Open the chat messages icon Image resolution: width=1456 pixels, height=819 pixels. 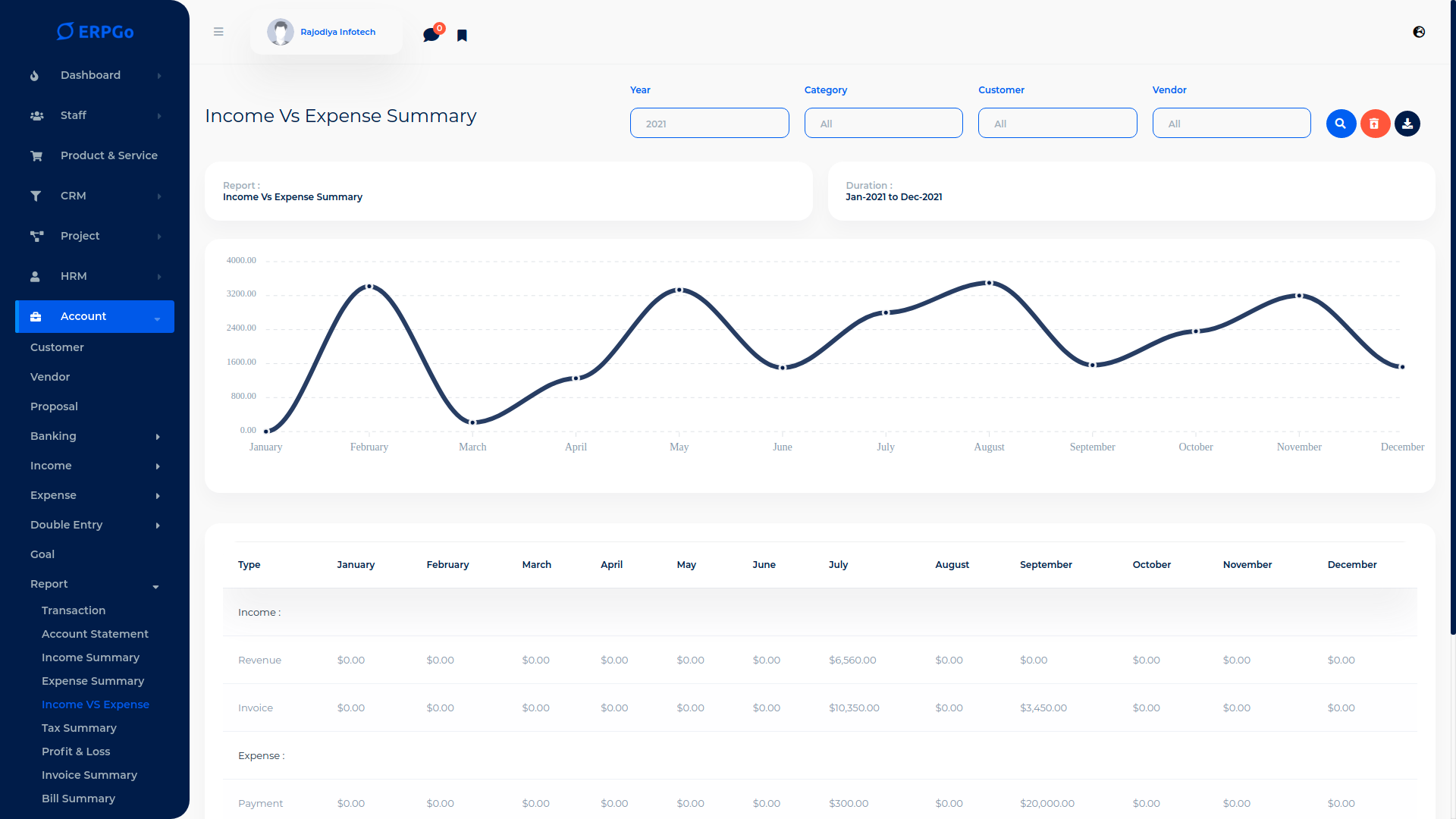point(431,35)
